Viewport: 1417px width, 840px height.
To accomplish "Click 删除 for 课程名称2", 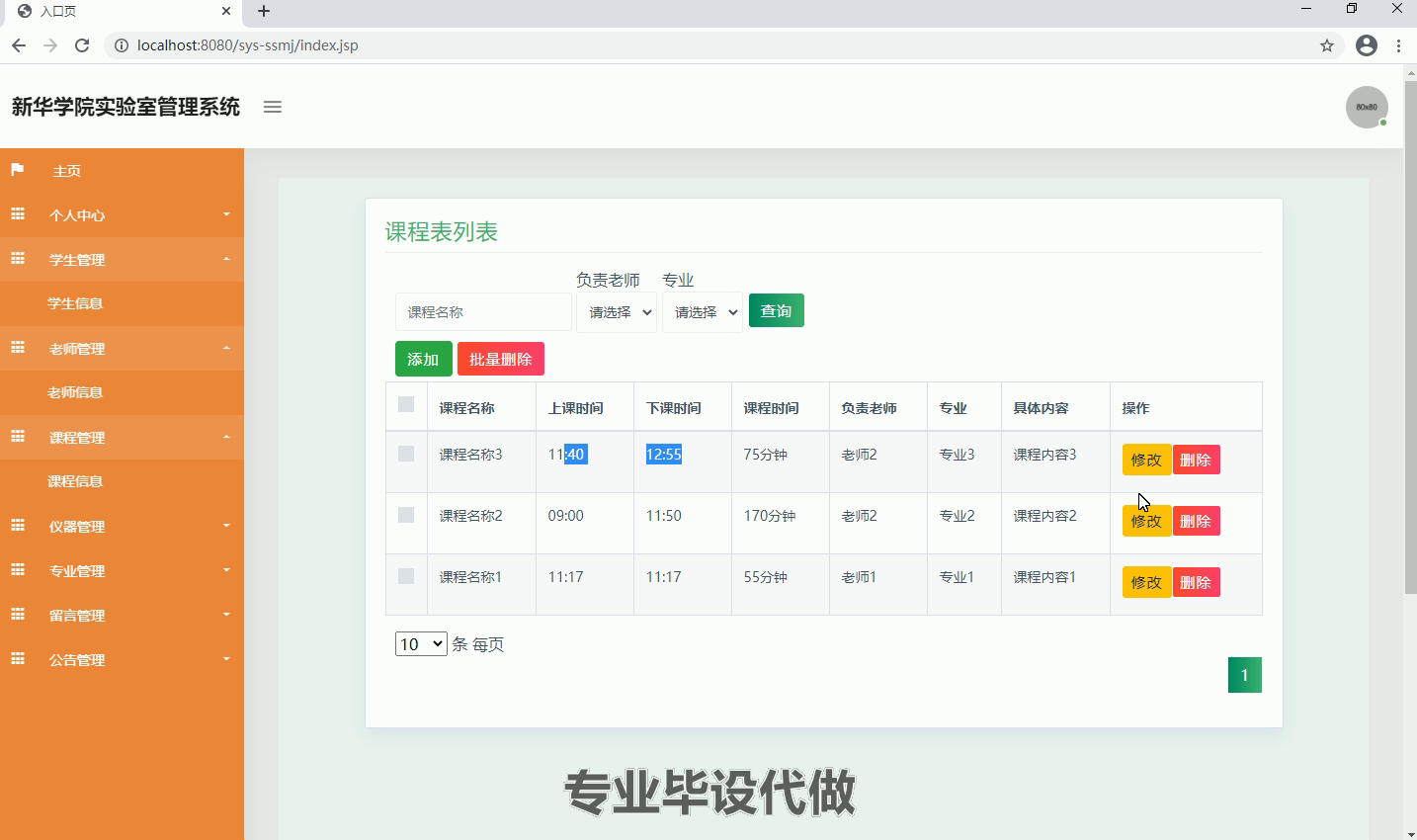I will click(x=1196, y=521).
